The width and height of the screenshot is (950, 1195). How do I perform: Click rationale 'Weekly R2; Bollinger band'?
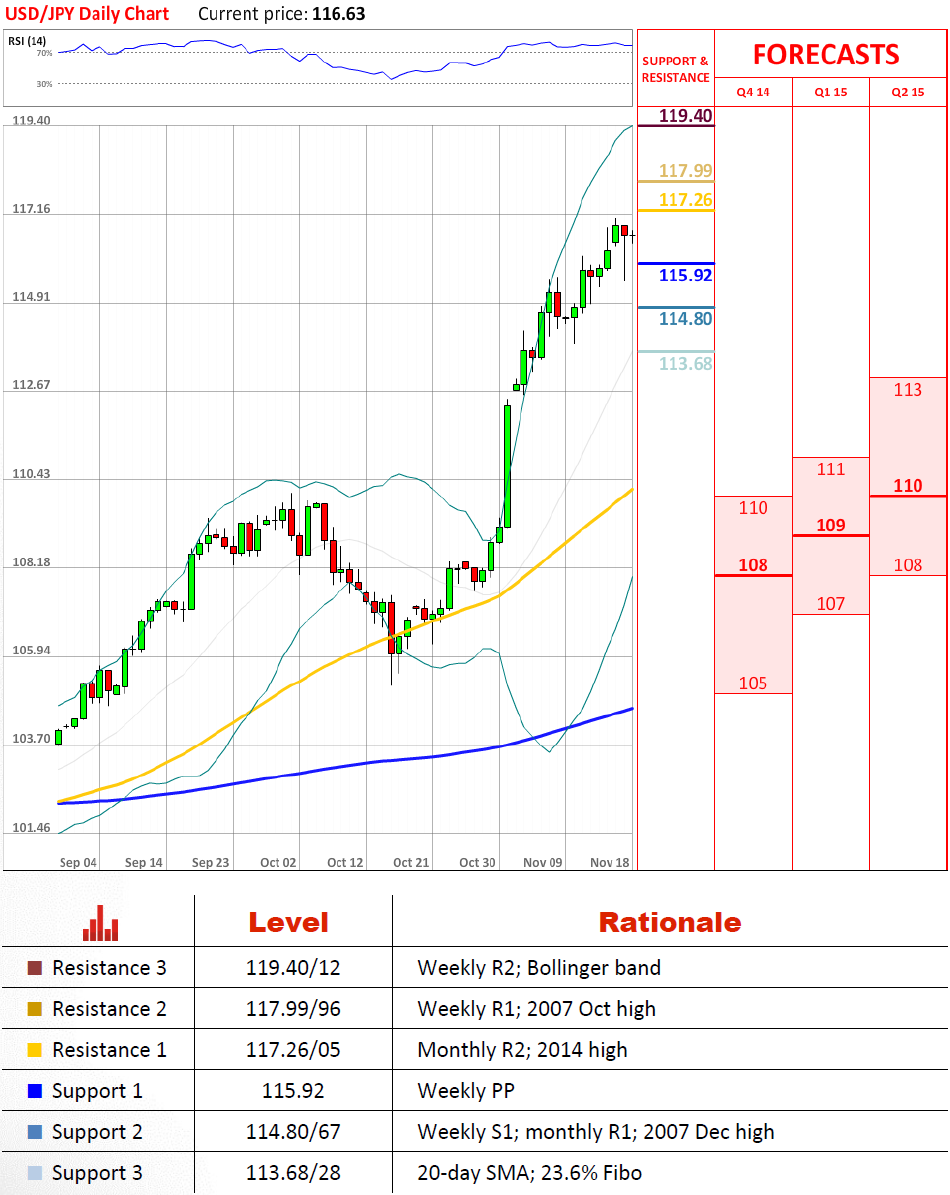click(x=539, y=968)
